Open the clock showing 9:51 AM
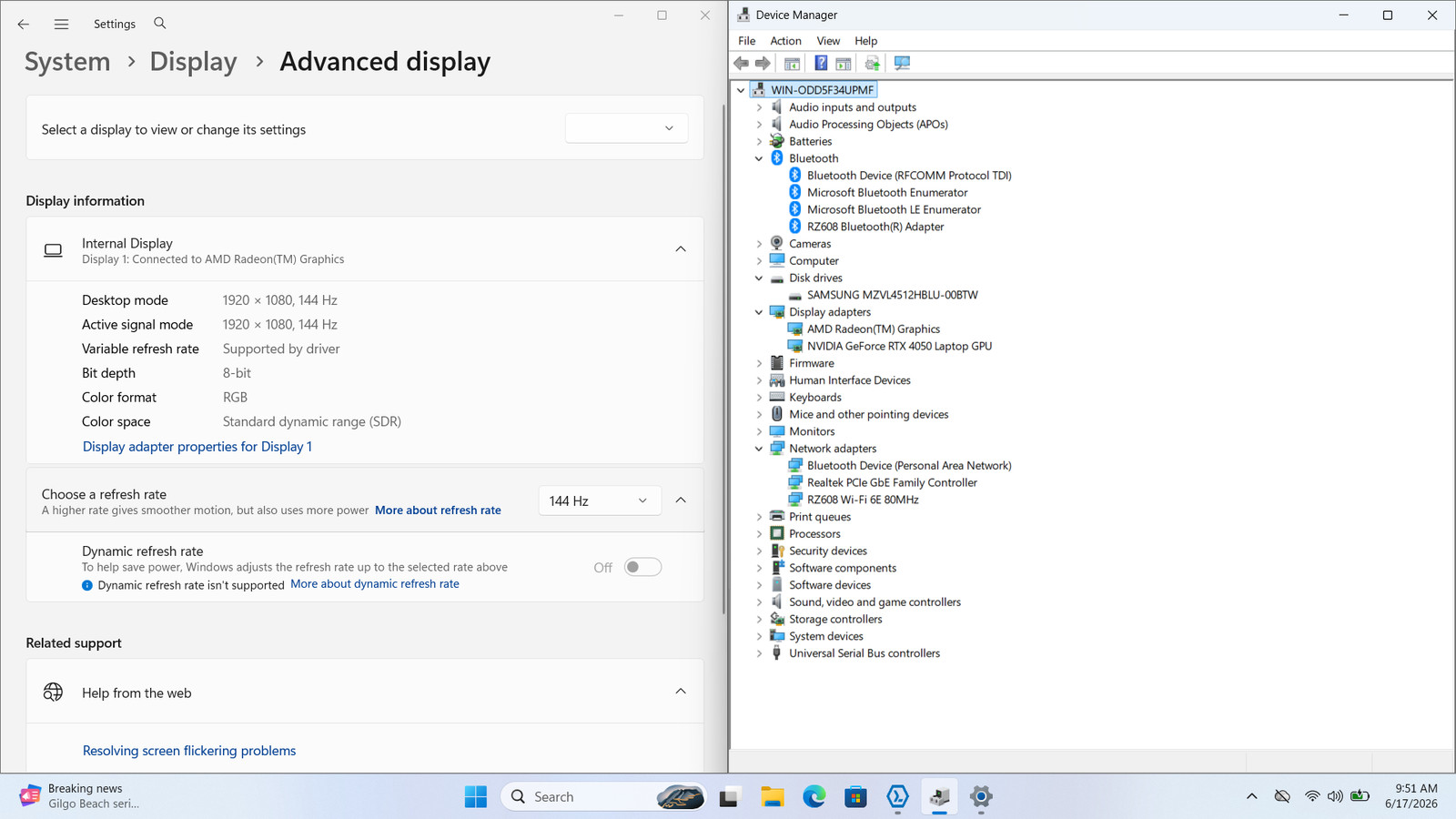This screenshot has width=1456, height=819. (x=1411, y=796)
